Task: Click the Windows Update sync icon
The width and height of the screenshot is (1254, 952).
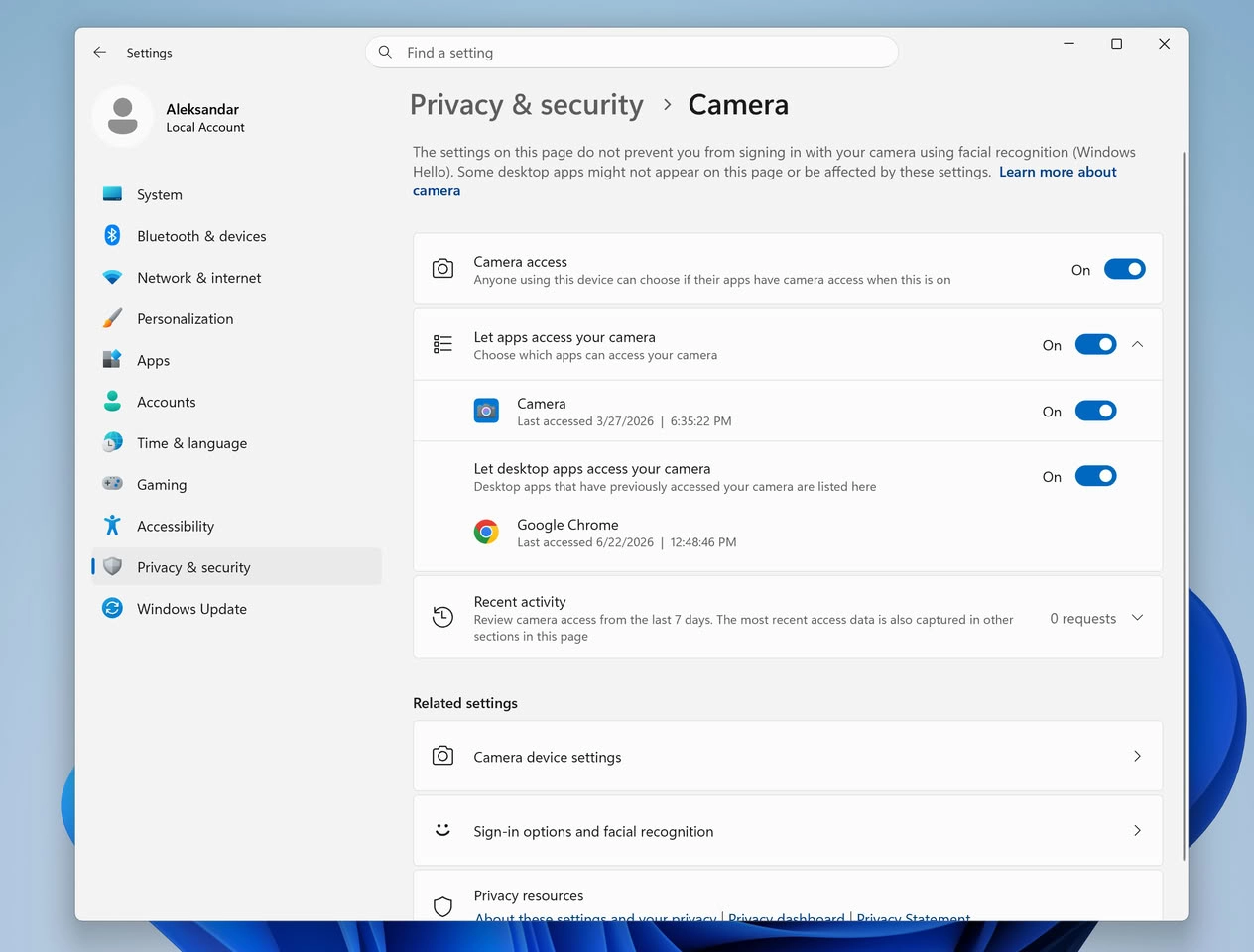Action: point(112,609)
